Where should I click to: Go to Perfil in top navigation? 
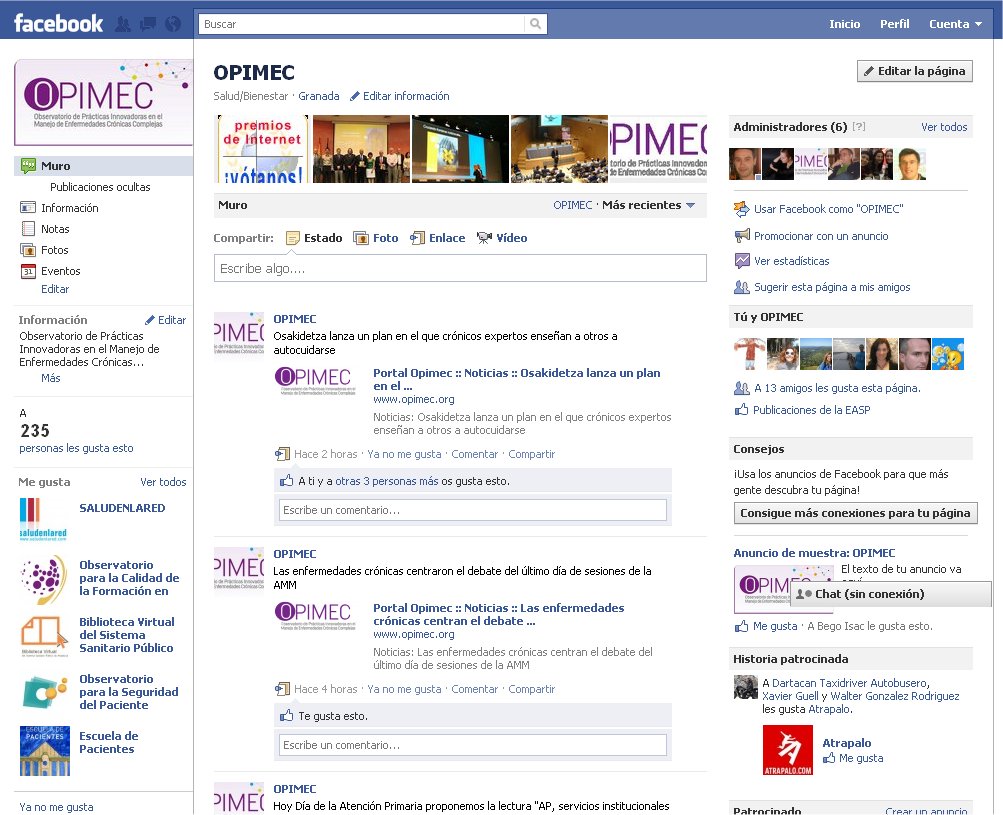pyautogui.click(x=894, y=24)
